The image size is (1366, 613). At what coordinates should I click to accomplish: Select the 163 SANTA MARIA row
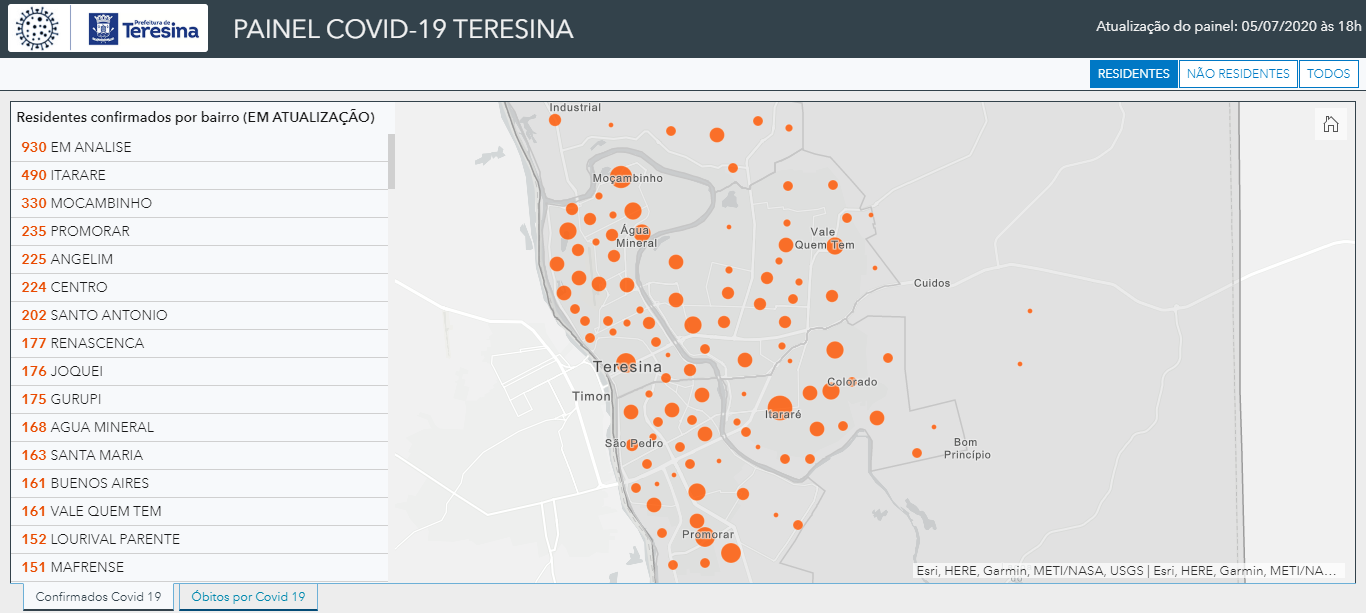(199, 455)
